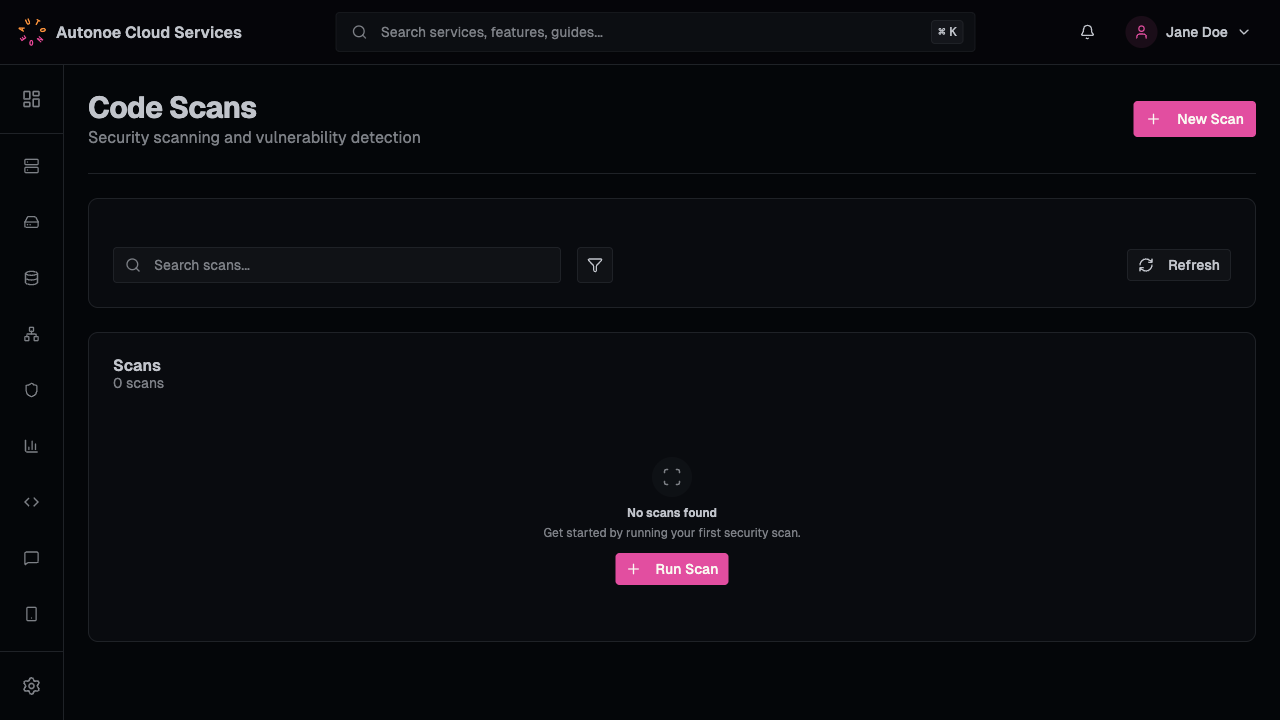Image resolution: width=1280 pixels, height=720 pixels.
Task: Click Jane Doe's user avatar icon
Action: [1141, 32]
